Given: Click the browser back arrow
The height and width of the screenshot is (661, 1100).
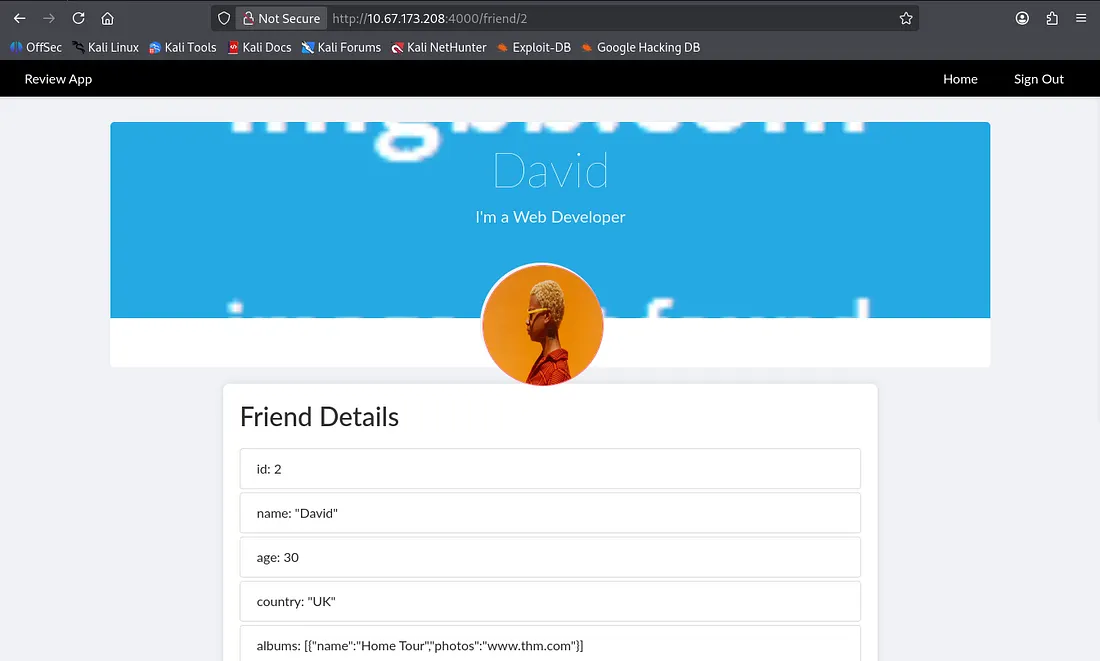Looking at the screenshot, I should click(19, 18).
